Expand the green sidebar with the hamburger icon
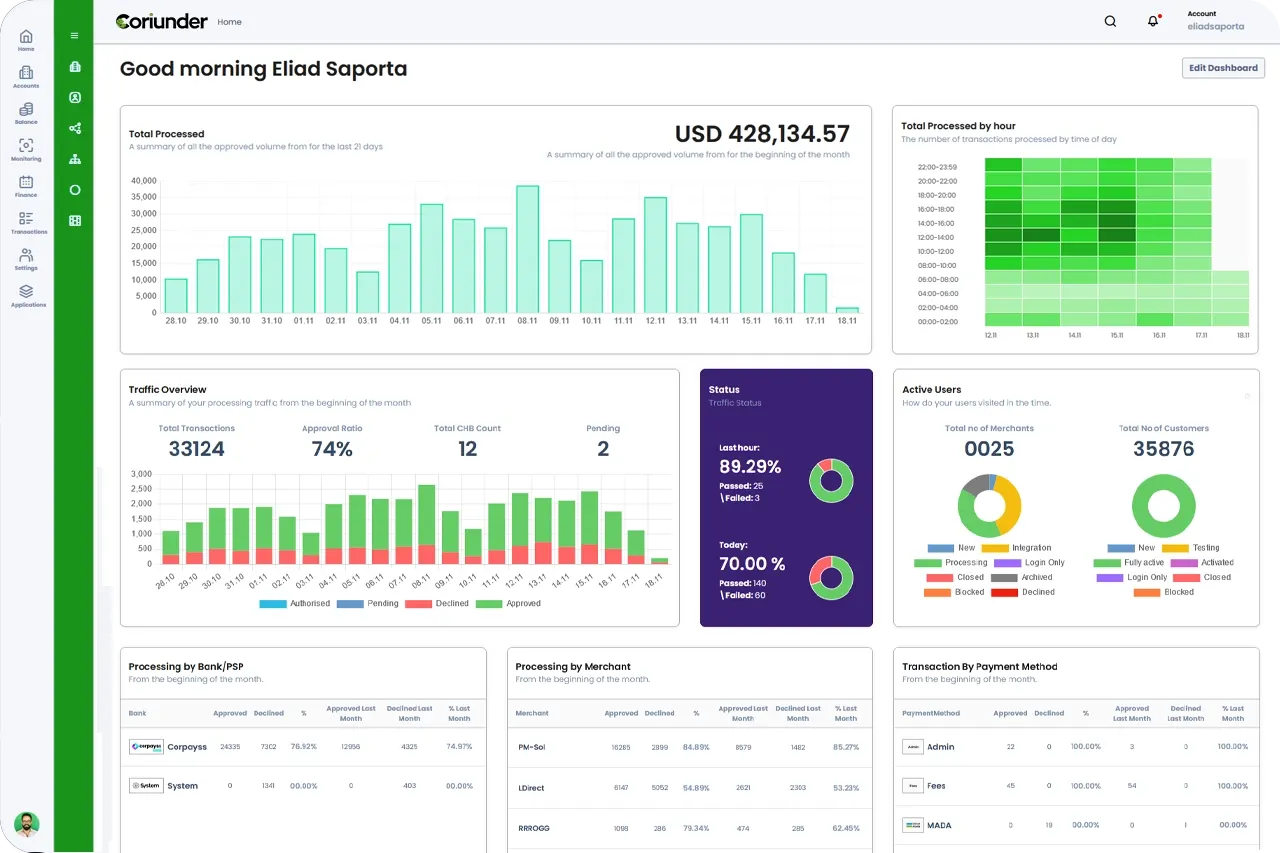Screen dimensions: 1280x853 point(75,35)
